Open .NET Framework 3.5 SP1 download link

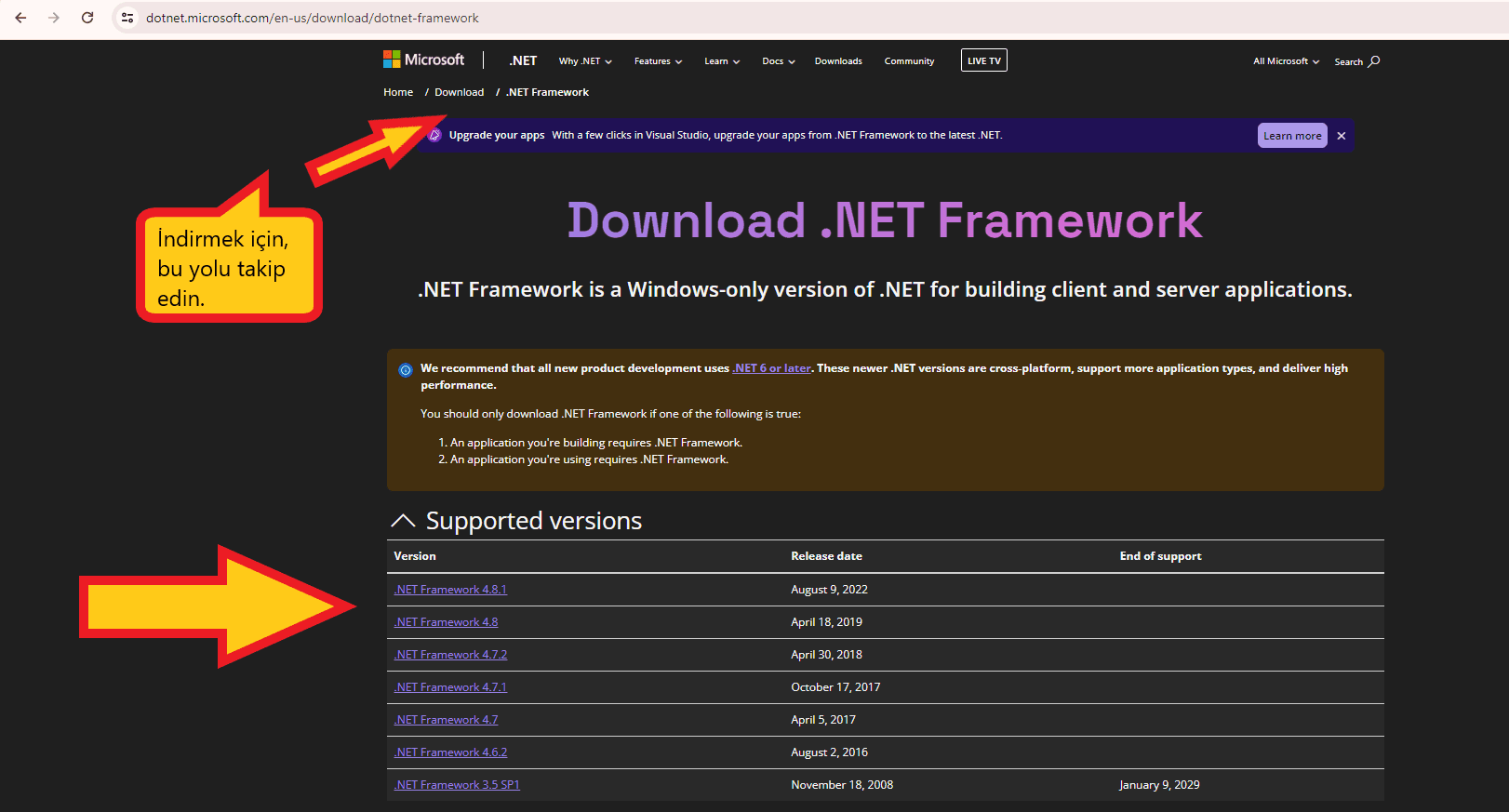pyautogui.click(x=457, y=785)
